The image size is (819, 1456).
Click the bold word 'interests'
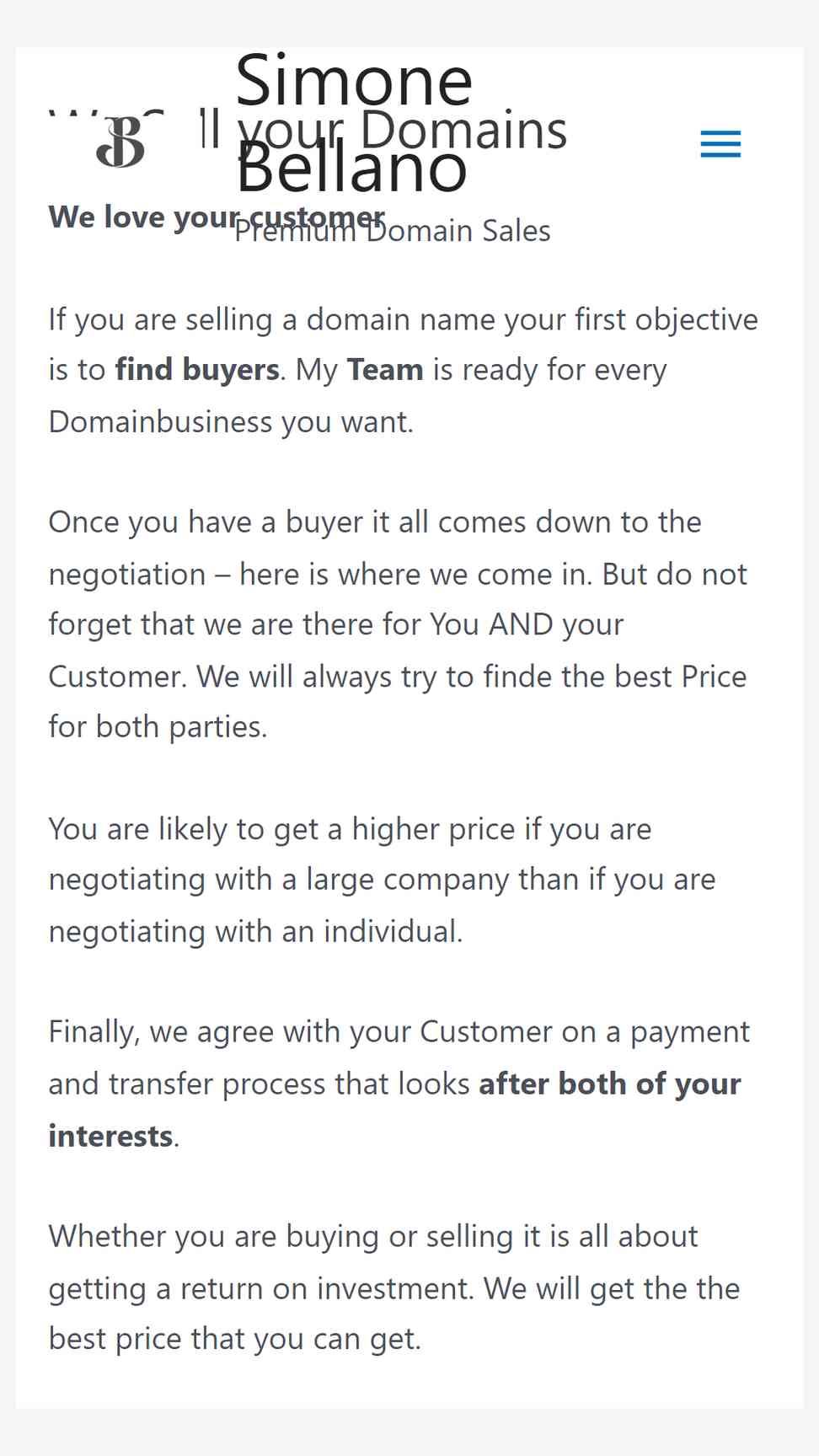[110, 1136]
